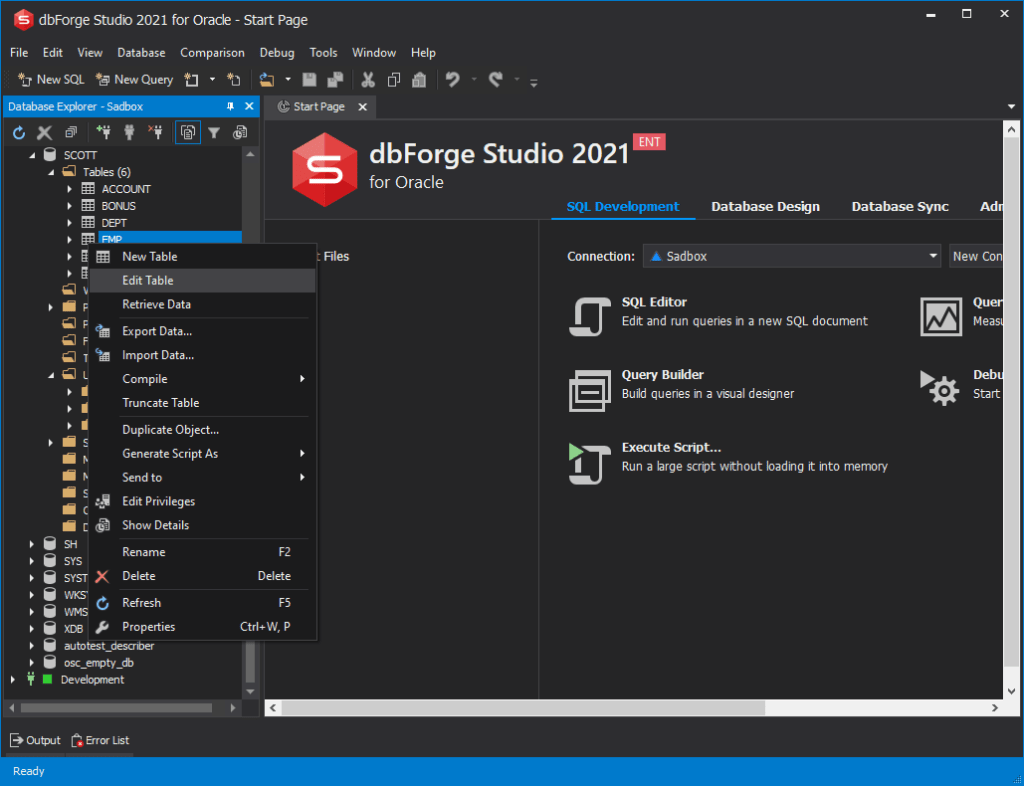Viewport: 1024px width, 786px height.
Task: Click the Cut scissors icon in toolbar
Action: coord(368,80)
